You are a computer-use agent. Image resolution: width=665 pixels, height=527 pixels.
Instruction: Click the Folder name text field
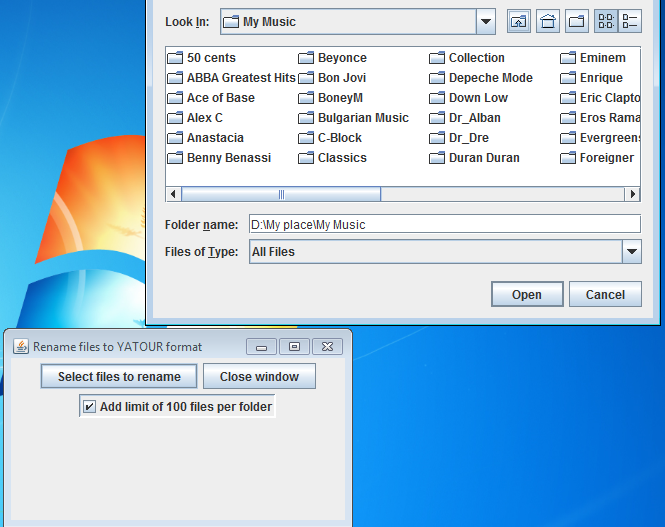443,224
